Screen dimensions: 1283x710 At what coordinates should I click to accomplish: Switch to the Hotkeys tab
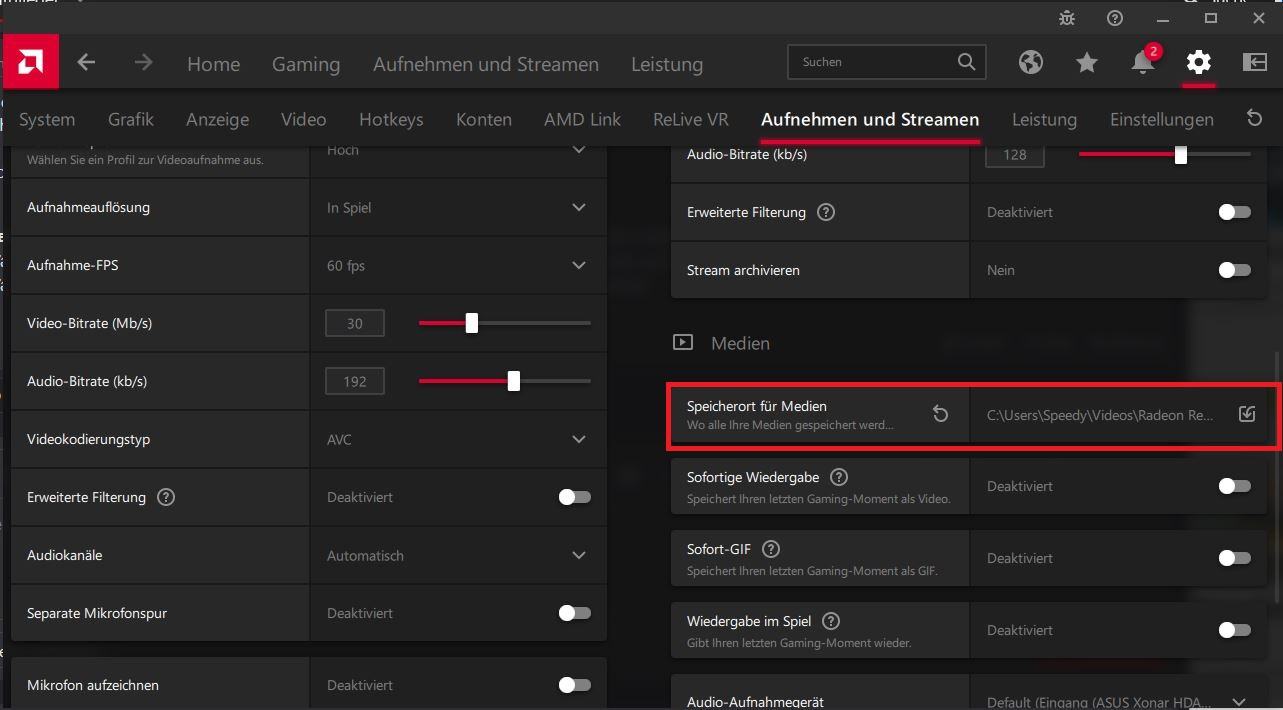pos(391,120)
